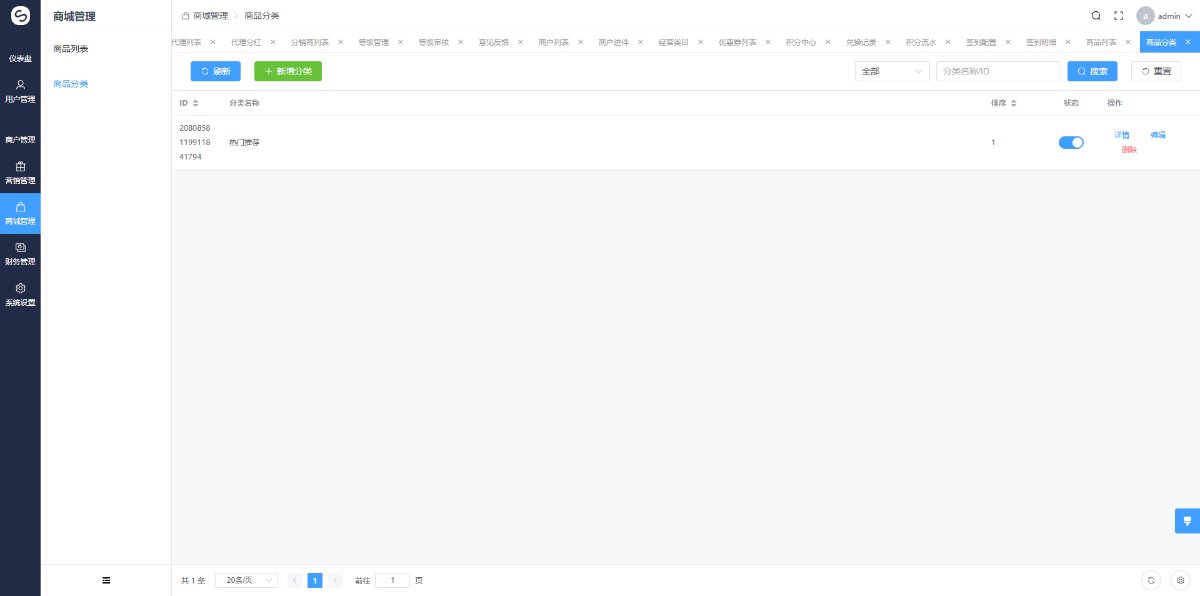Sort table by ID column arrows

(x=195, y=103)
